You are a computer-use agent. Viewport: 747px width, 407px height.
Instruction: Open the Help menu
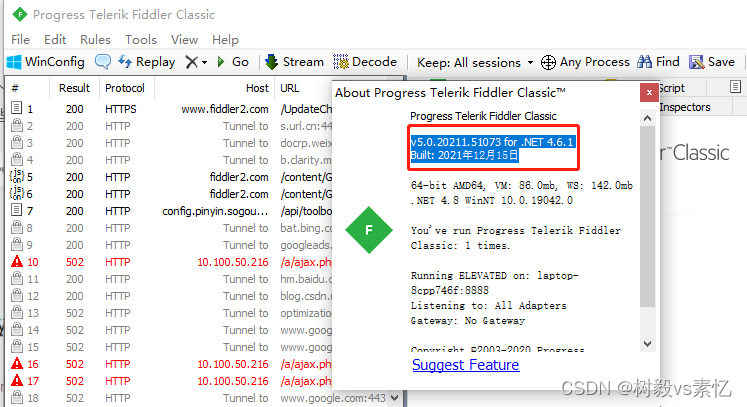click(x=225, y=40)
